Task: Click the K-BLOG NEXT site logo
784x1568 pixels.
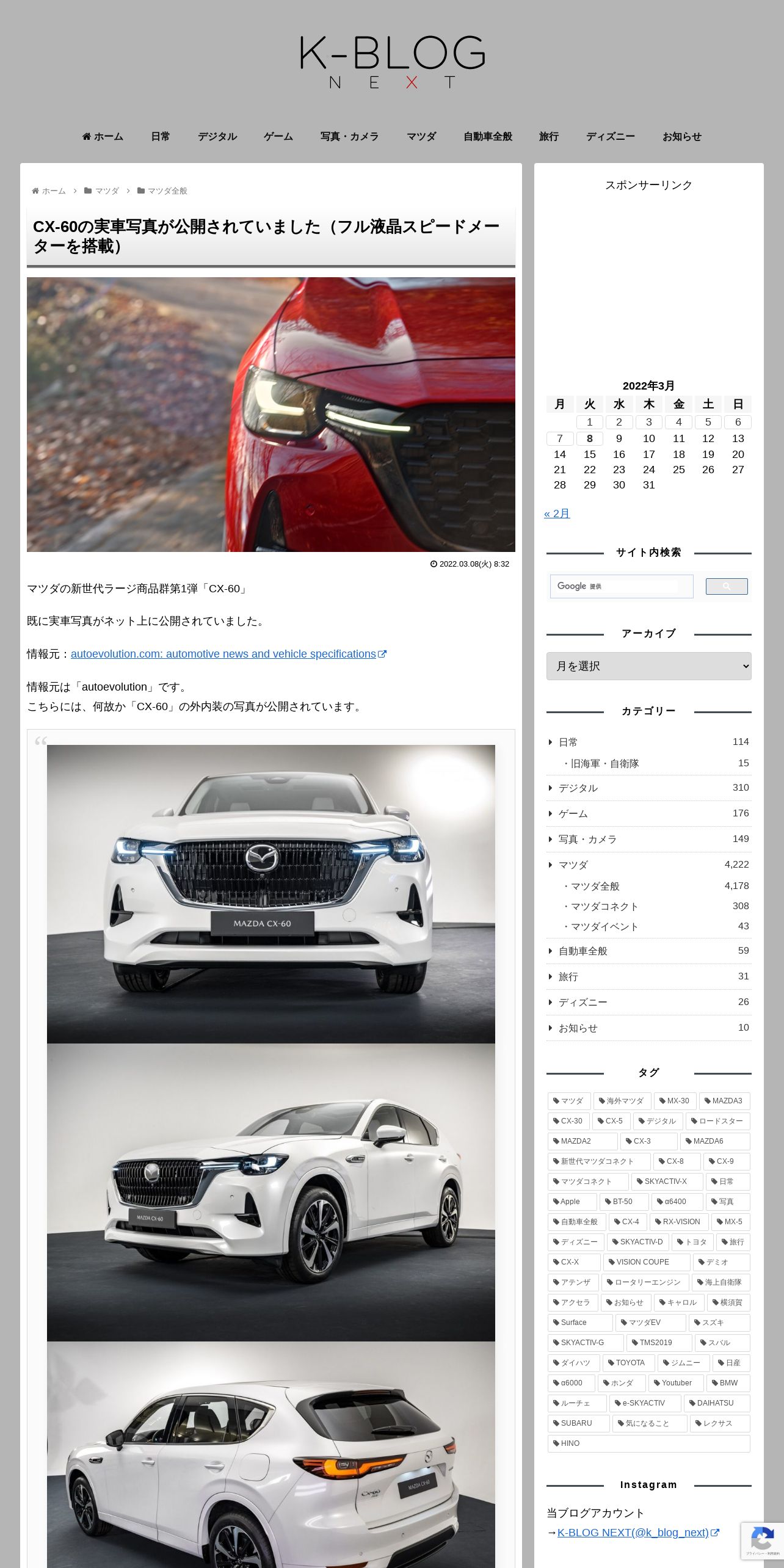Action: pos(392,62)
